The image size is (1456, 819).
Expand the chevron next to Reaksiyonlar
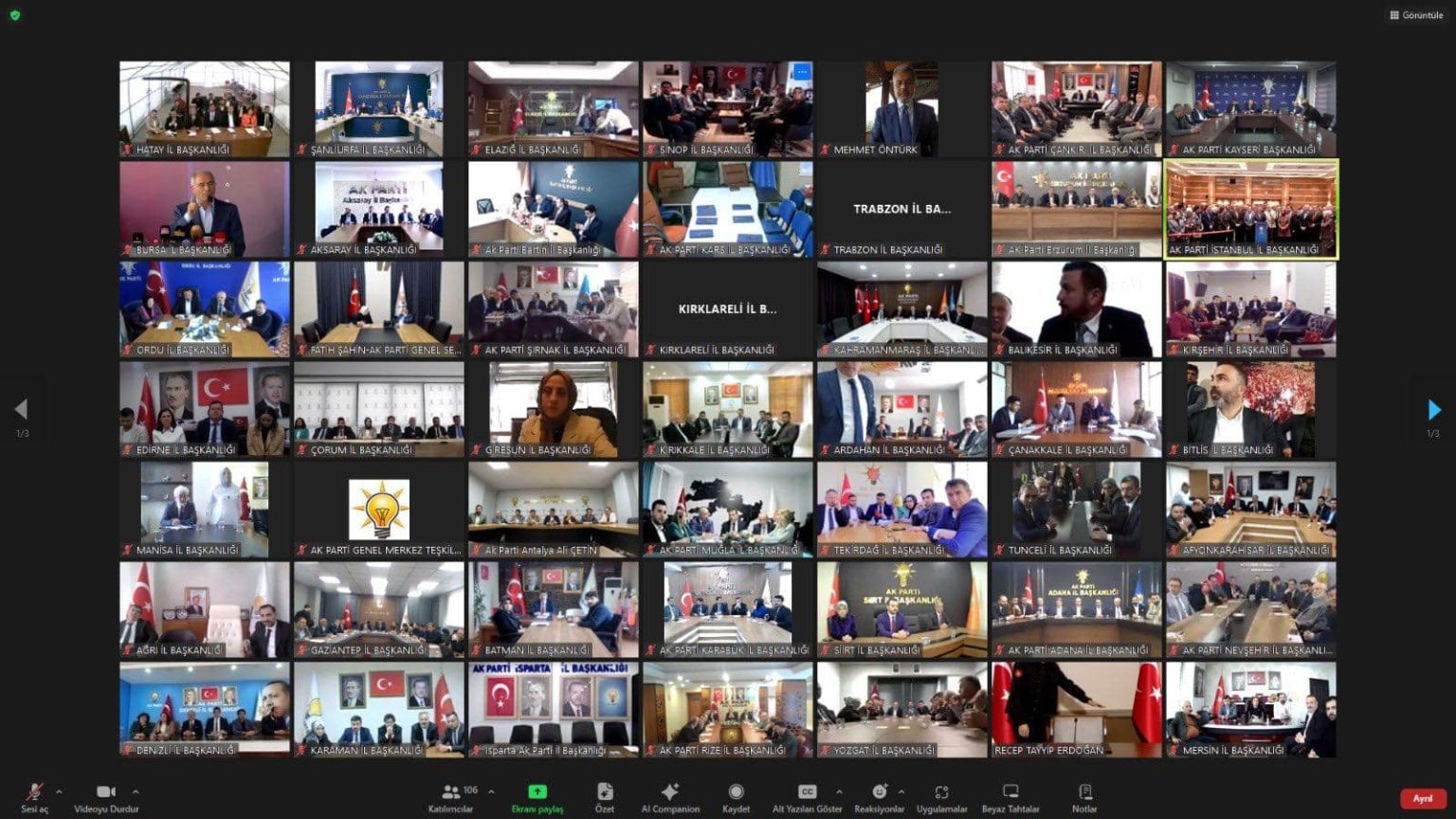pos(901,792)
